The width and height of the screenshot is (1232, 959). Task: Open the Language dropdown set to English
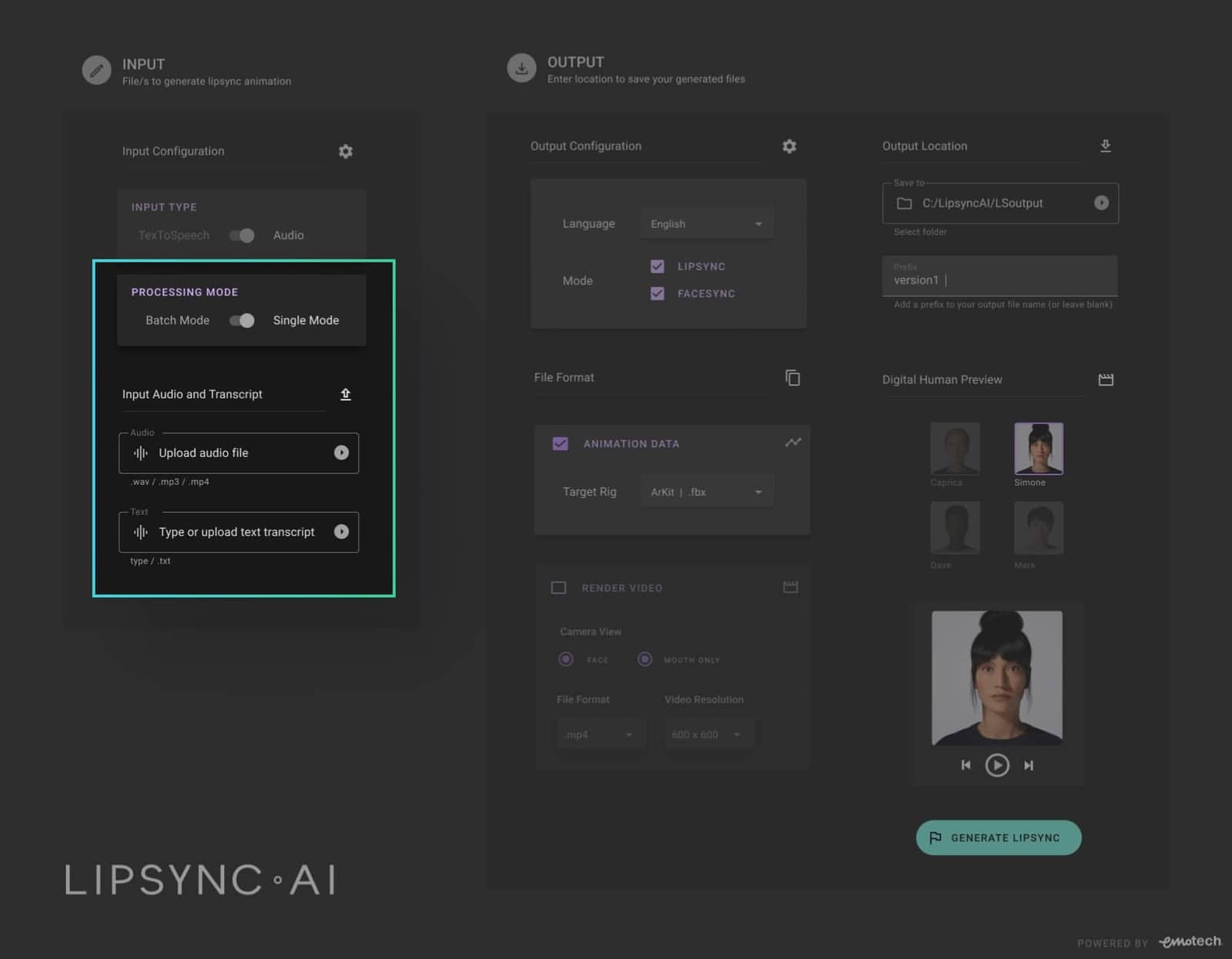(x=705, y=223)
